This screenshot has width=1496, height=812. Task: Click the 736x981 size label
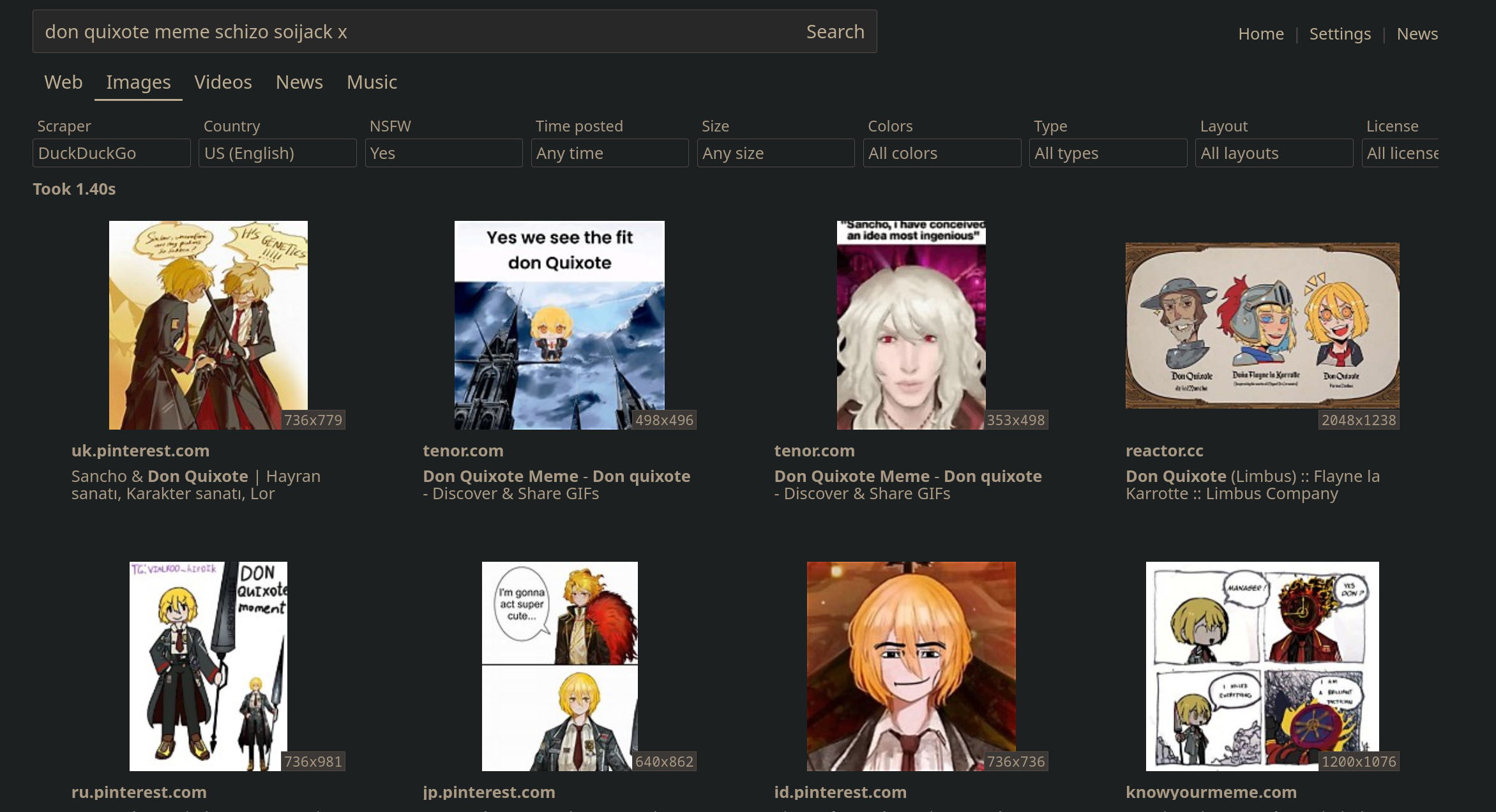[x=313, y=762]
